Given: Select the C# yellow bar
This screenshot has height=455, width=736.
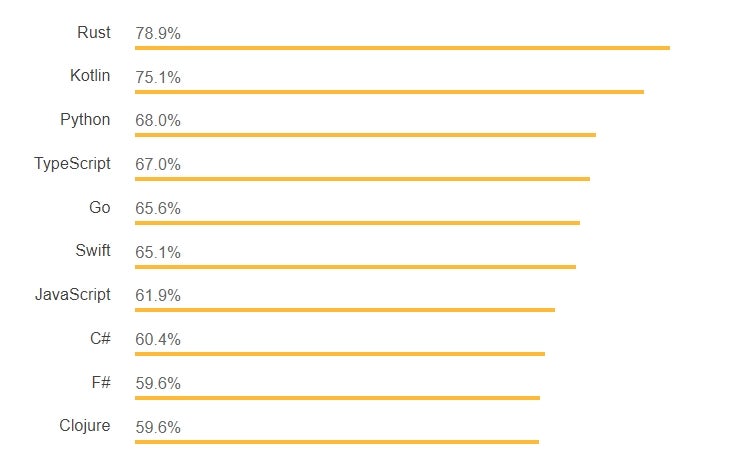Looking at the screenshot, I should pyautogui.click(x=340, y=354).
